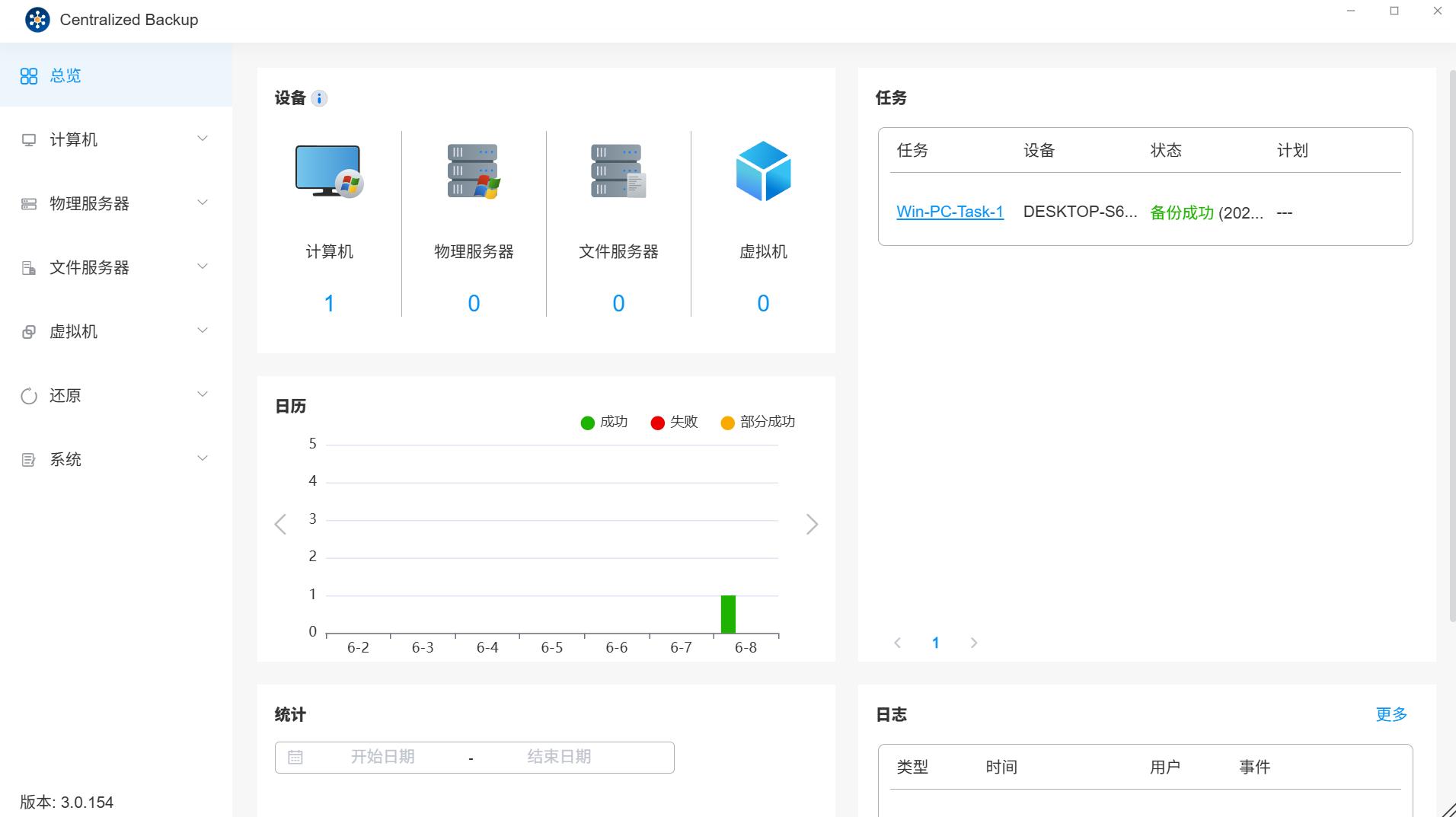Show next week in 日历 chart
The width and height of the screenshot is (1456, 817).
tap(812, 524)
